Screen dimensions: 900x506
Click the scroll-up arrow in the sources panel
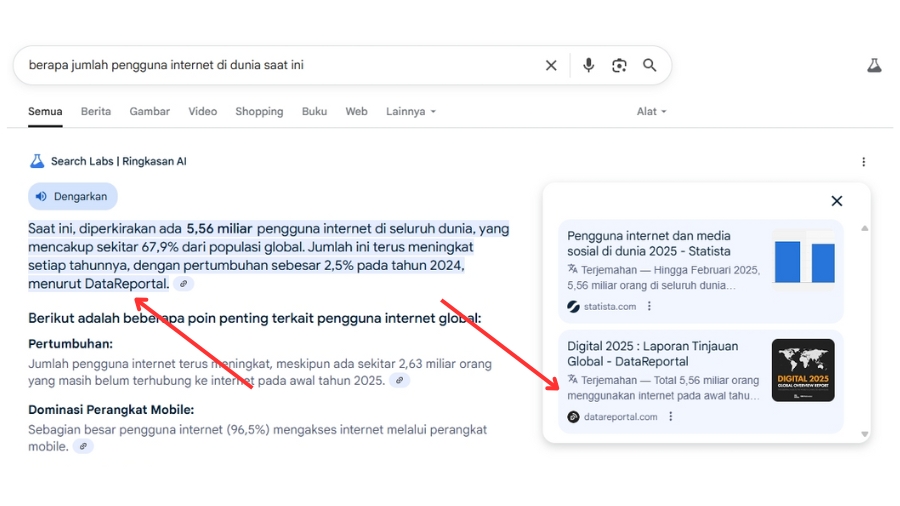(x=864, y=228)
